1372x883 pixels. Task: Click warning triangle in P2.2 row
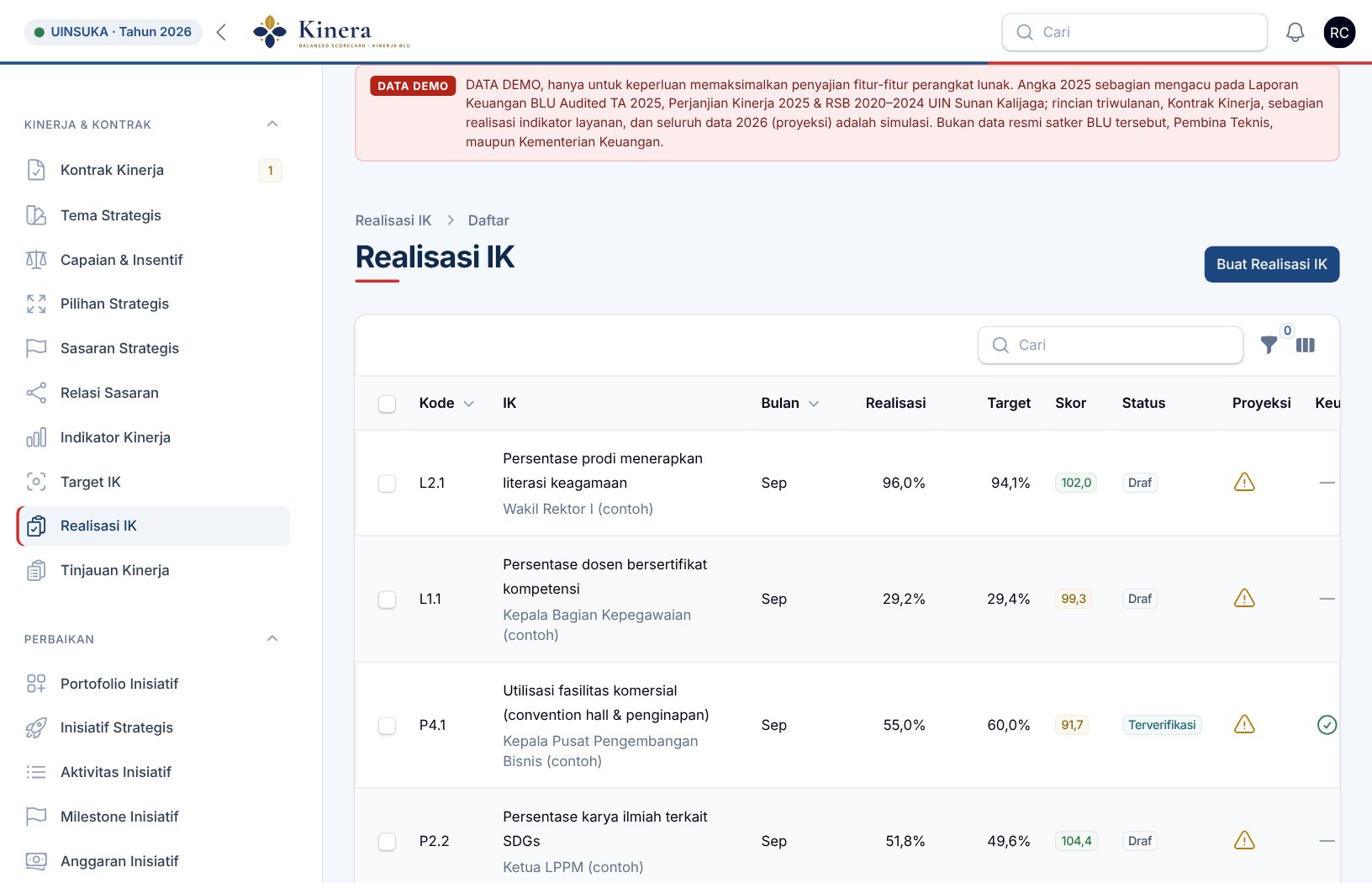pyautogui.click(x=1244, y=840)
